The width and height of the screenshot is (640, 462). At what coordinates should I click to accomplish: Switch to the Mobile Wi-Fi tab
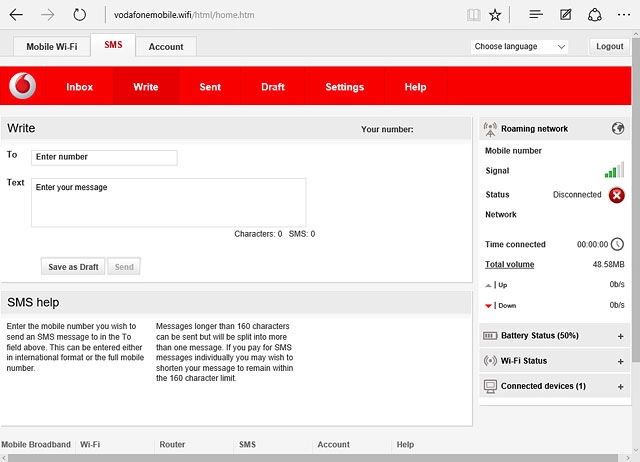[x=54, y=47]
